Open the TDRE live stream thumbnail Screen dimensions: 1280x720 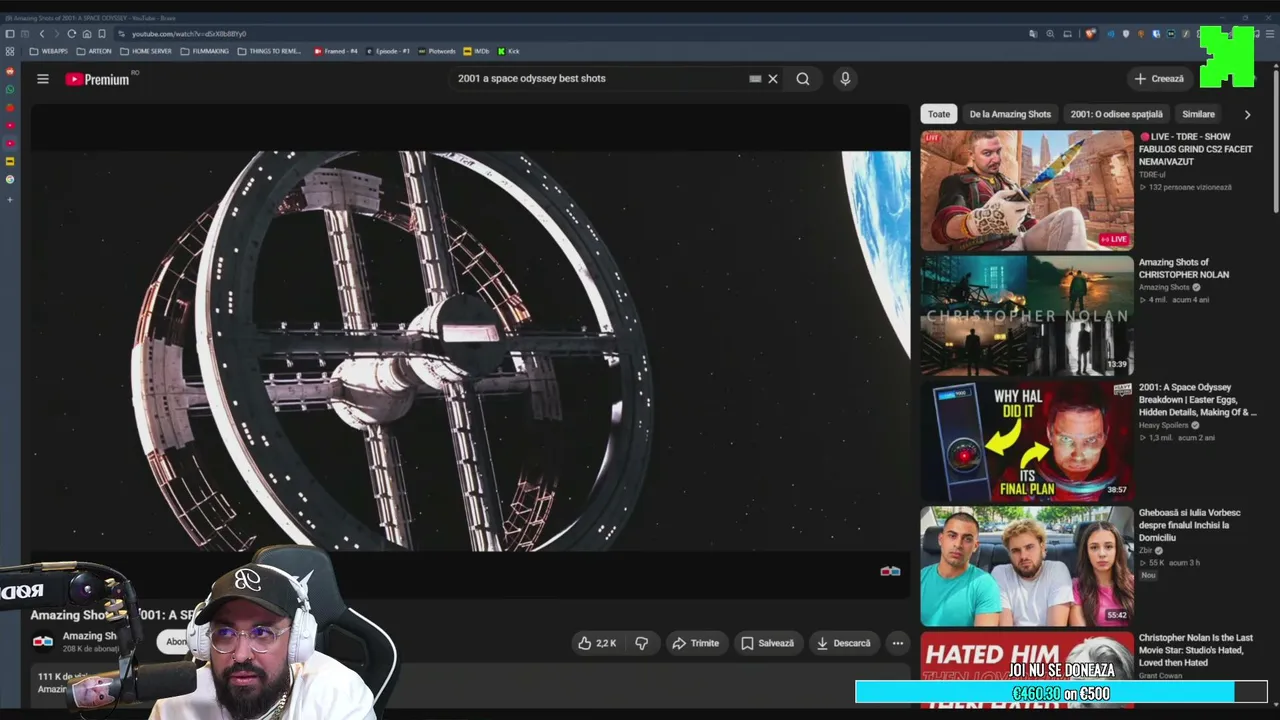pos(1027,190)
